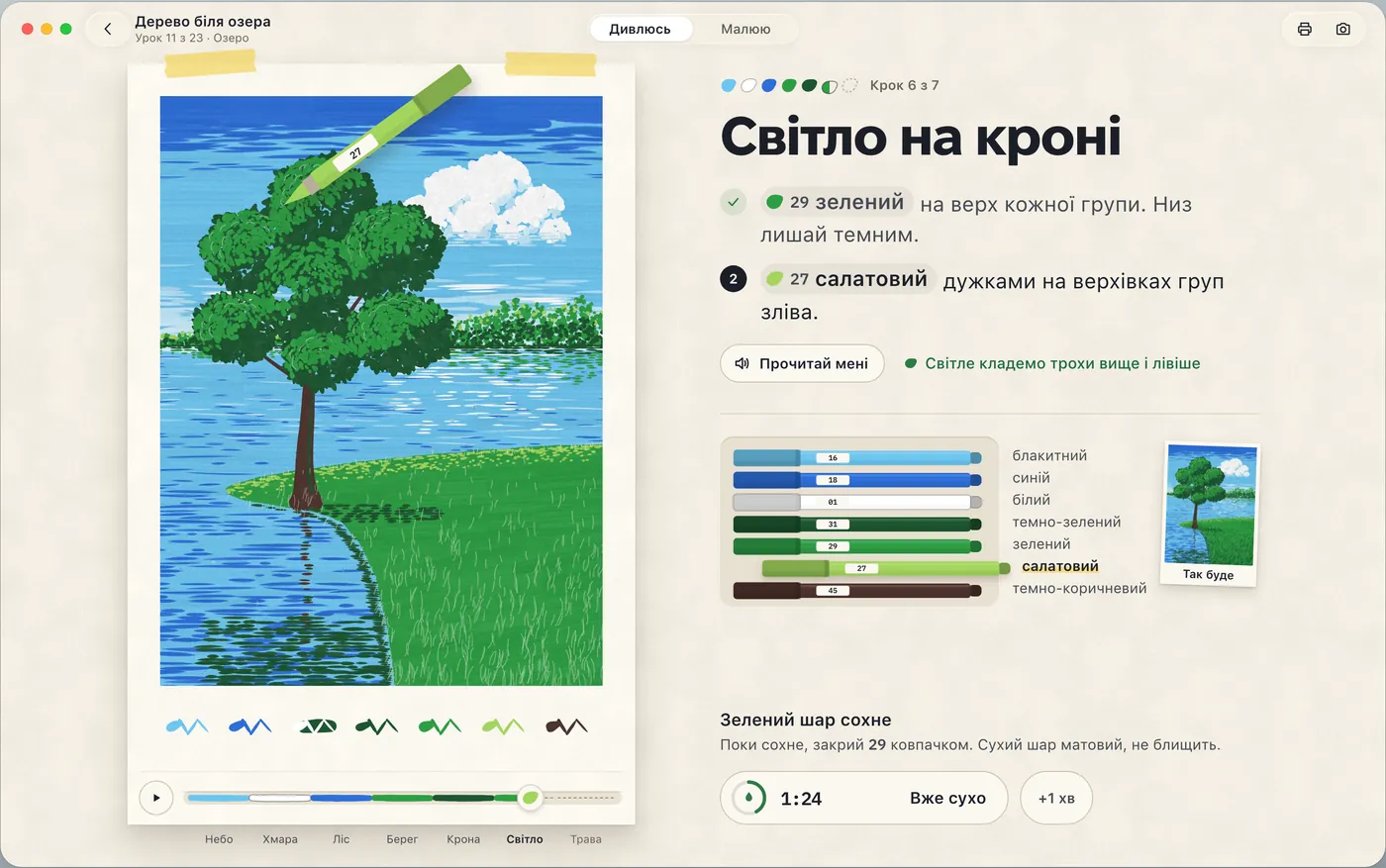Viewport: 1386px width, 868px height.
Task: Select the light-green marker number 27
Action: [x=886, y=568]
